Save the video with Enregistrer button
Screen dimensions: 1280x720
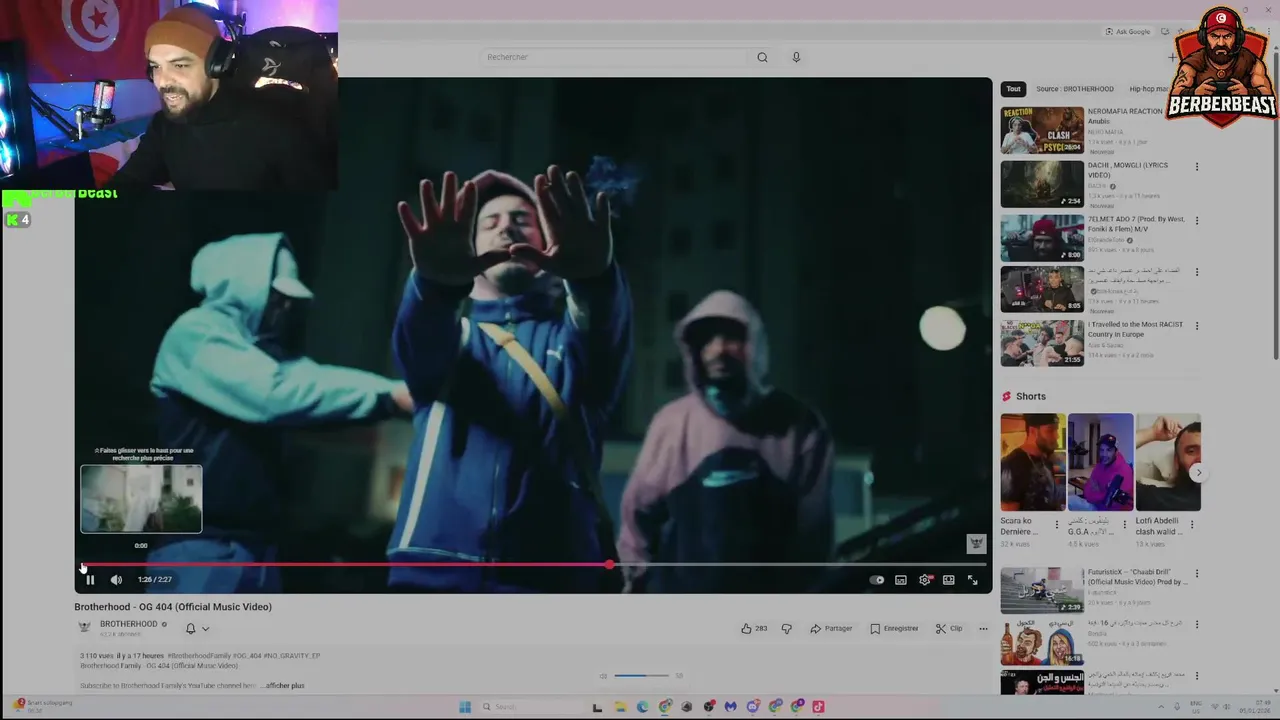point(894,629)
